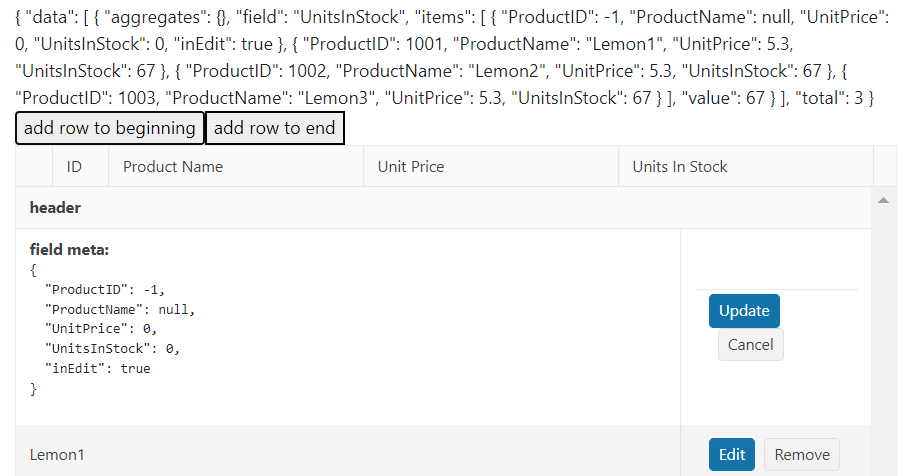Image resolution: width=900 pixels, height=476 pixels.
Task: Remove the Lemon1 row
Action: coord(802,454)
